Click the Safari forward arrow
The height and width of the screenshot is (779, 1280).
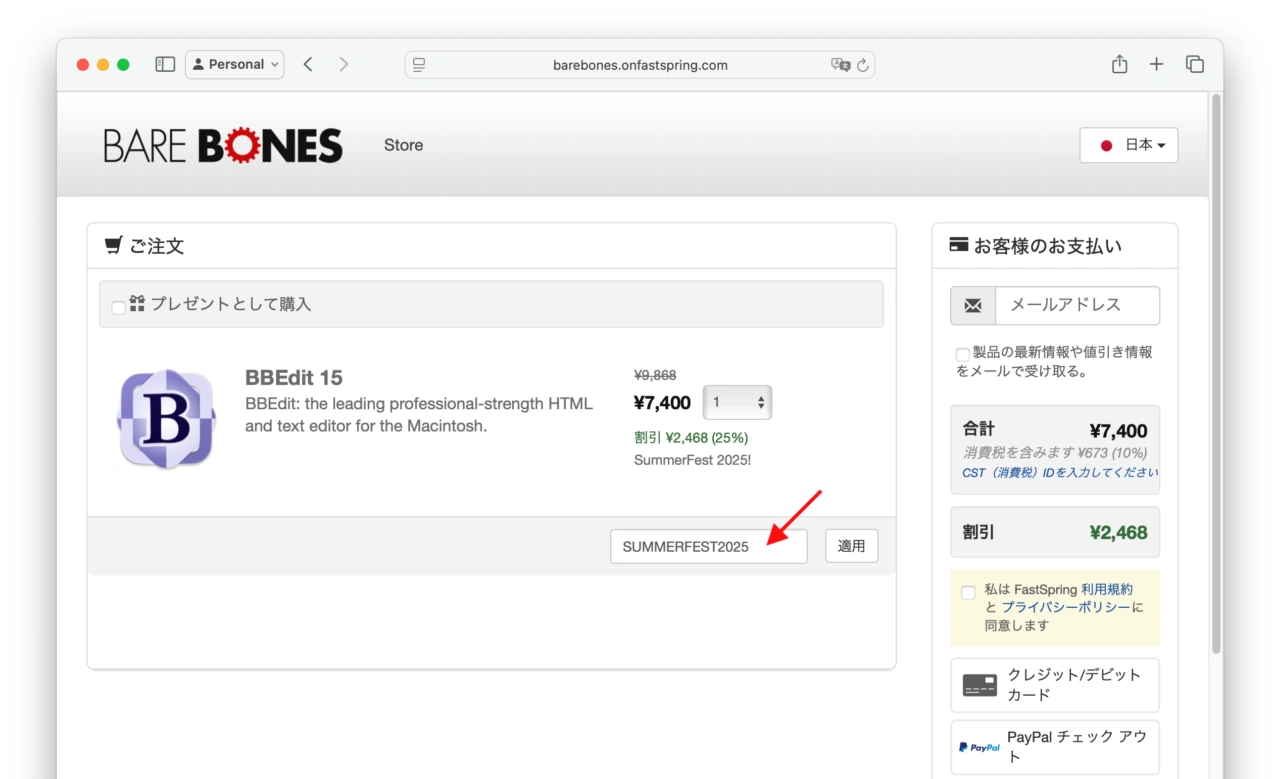point(344,64)
